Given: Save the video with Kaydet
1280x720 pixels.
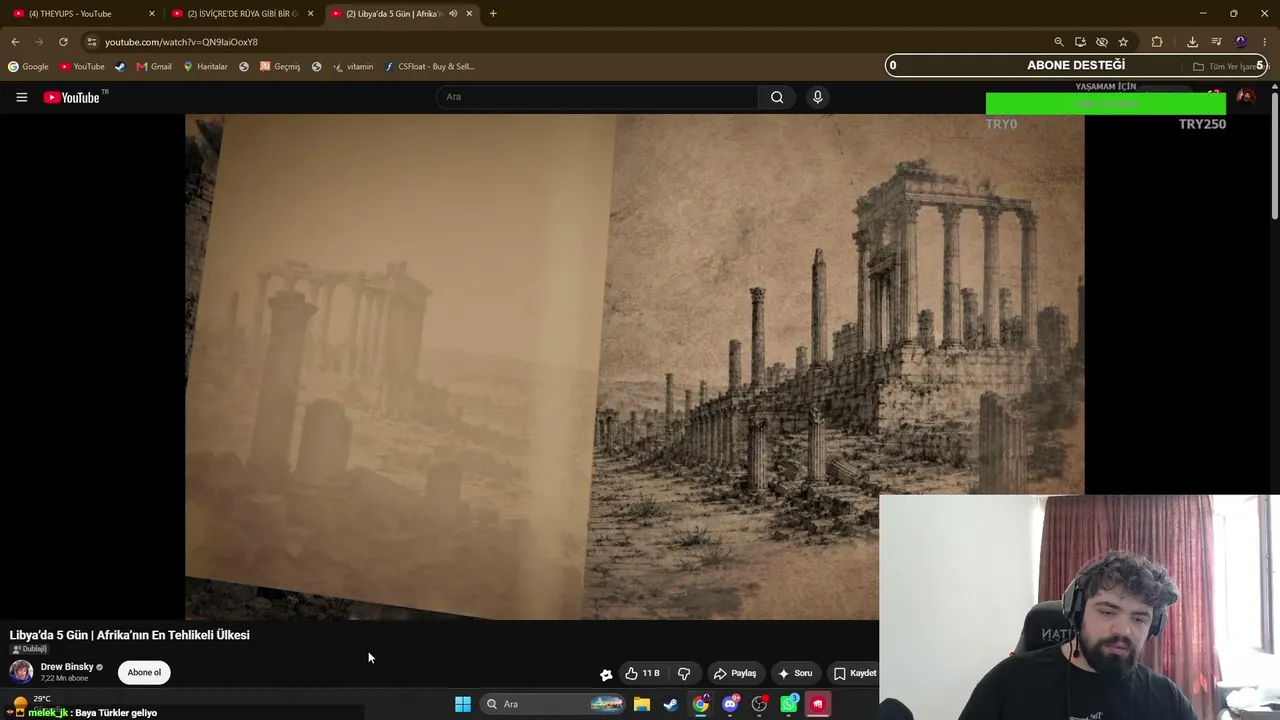Looking at the screenshot, I should pyautogui.click(x=855, y=673).
